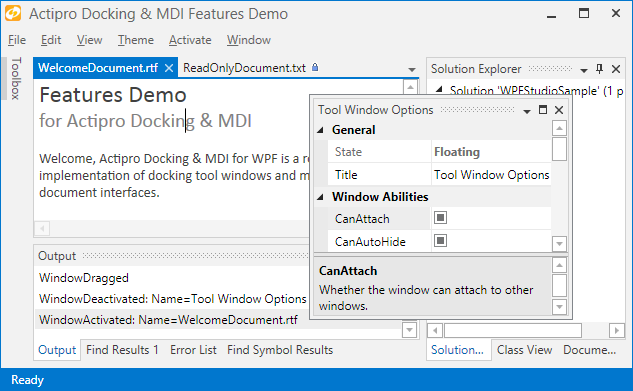Collapse the Solution 'WPFStudioSample' node
Image resolution: width=633 pixels, height=391 pixels.
click(x=440, y=90)
